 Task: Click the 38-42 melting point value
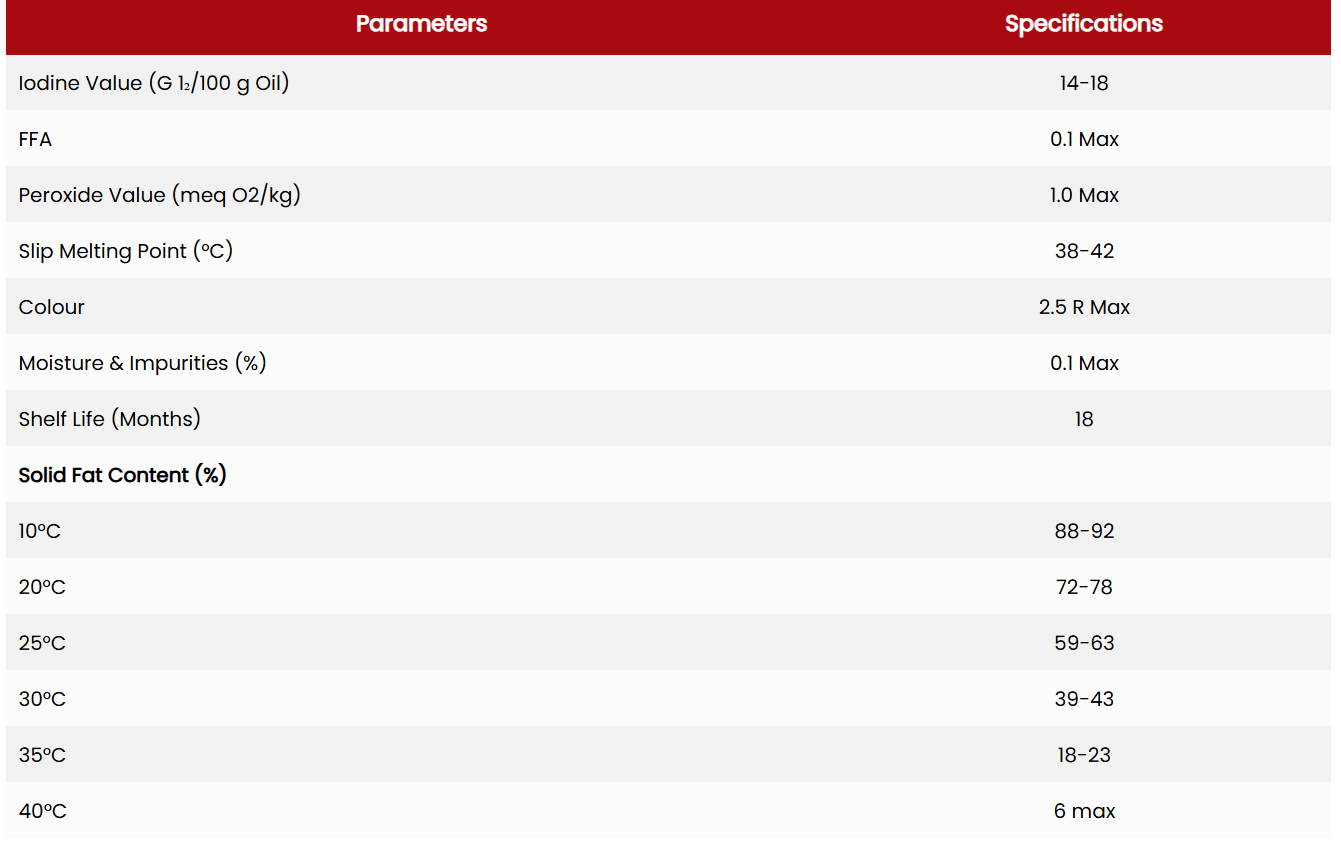tap(1084, 251)
